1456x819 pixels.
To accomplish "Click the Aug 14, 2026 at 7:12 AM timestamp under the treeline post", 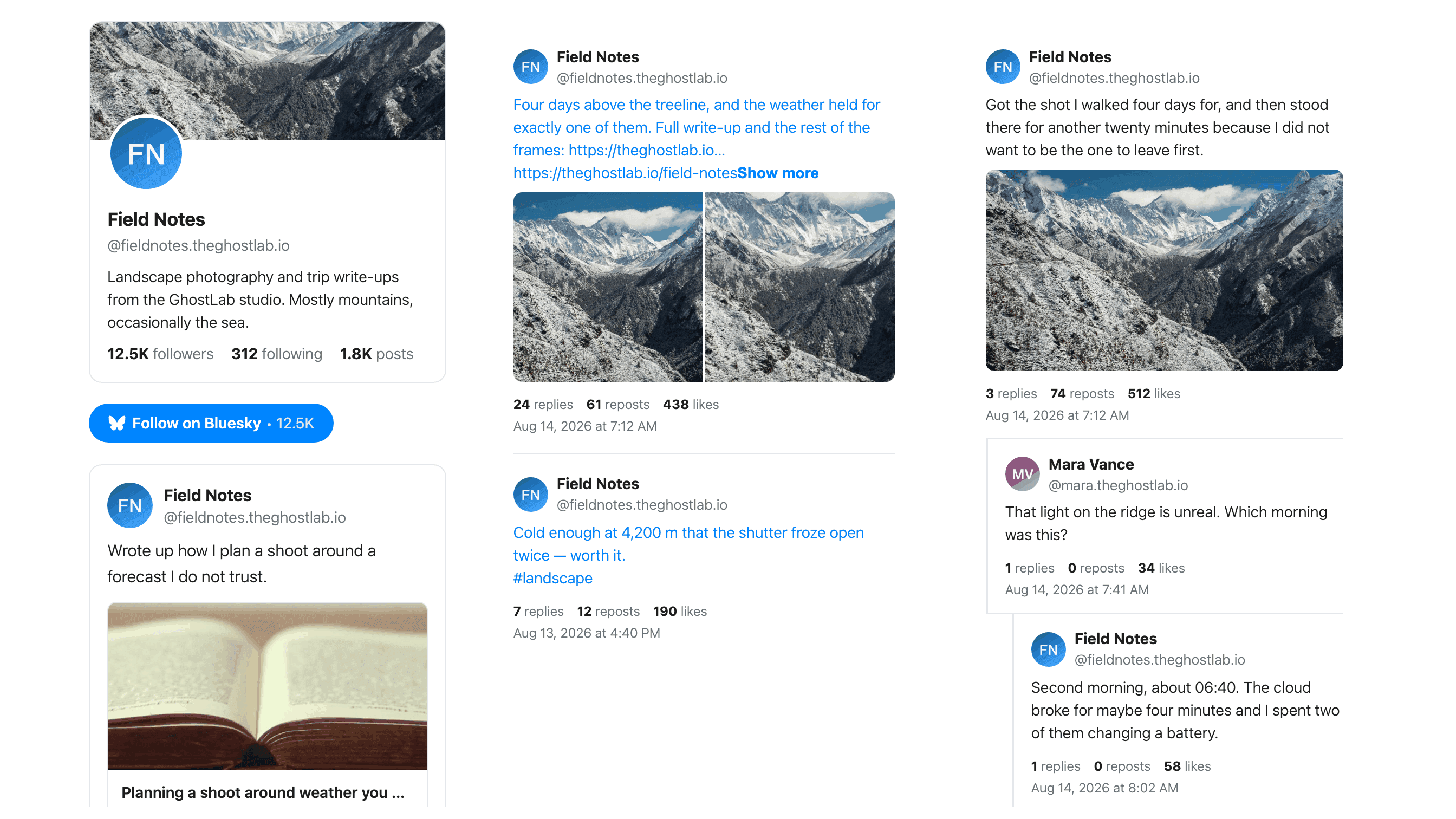I will pyautogui.click(x=585, y=426).
